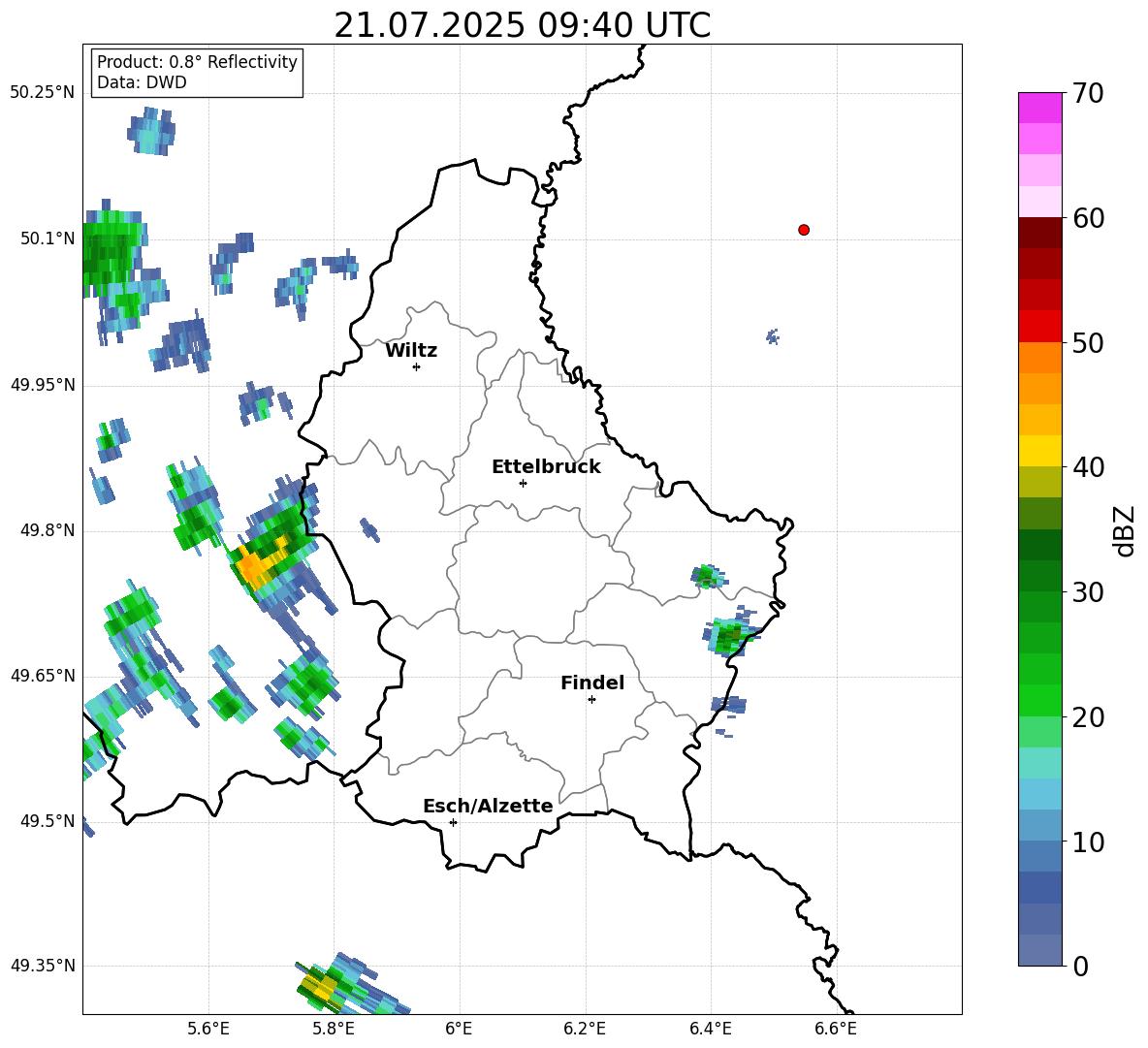The image size is (1148, 1048).
Task: Click the 6.6°E longitude label
Action: point(836,1029)
